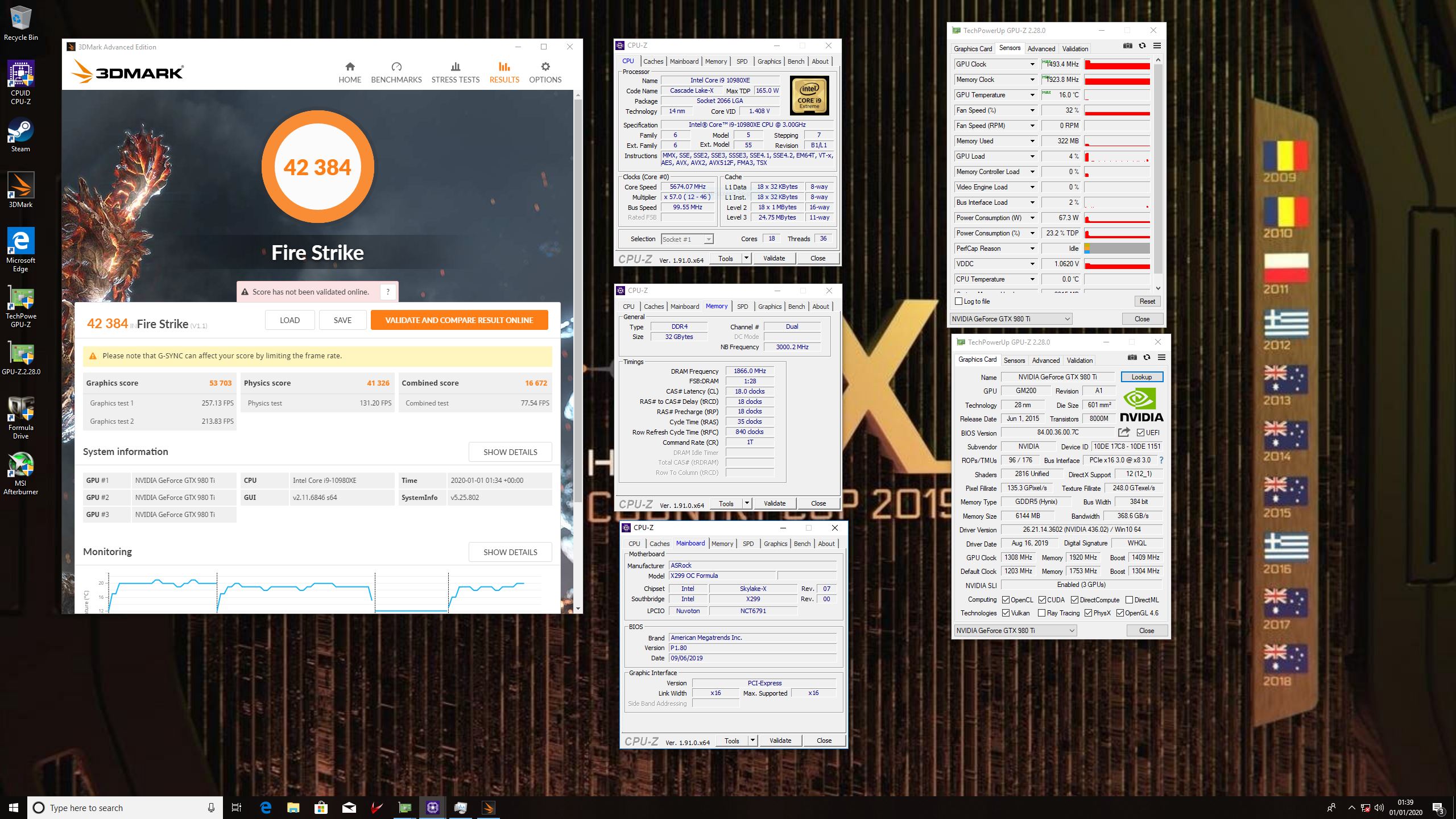Click Lookup button in GPU-Z
The image size is (1456, 819).
click(x=1141, y=377)
